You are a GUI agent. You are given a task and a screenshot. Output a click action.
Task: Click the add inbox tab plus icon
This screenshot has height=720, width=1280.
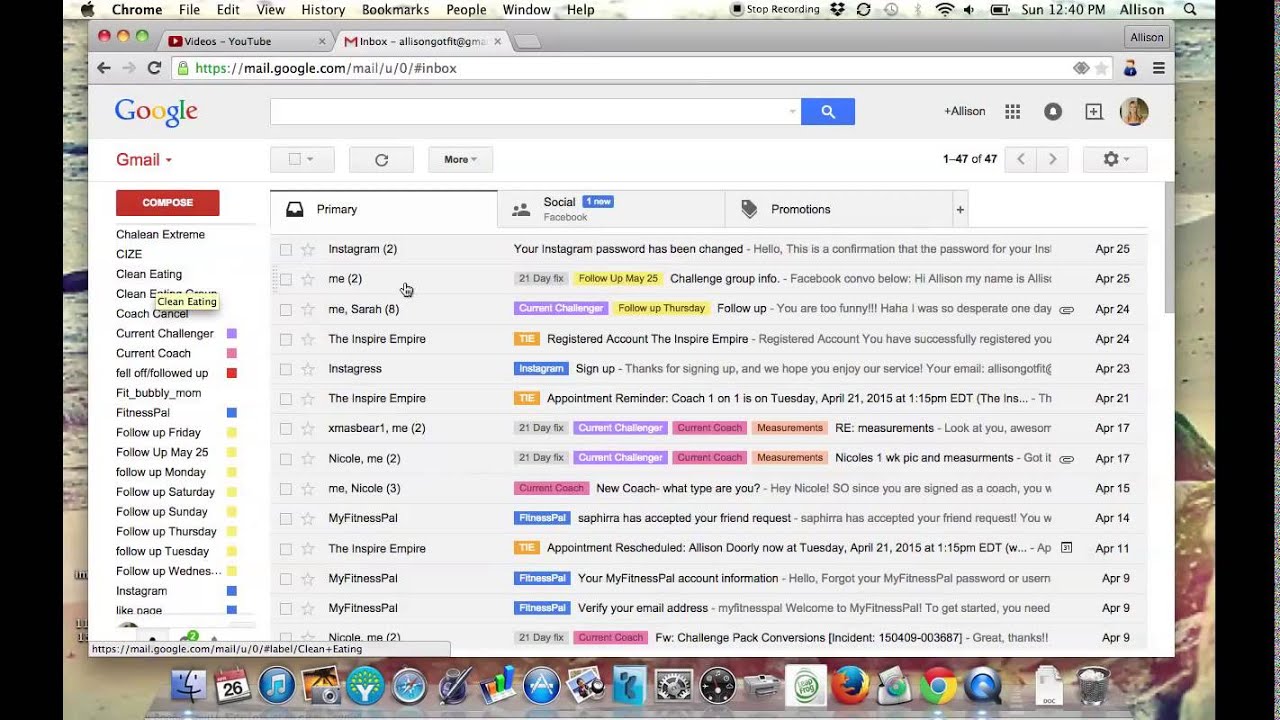click(x=960, y=209)
